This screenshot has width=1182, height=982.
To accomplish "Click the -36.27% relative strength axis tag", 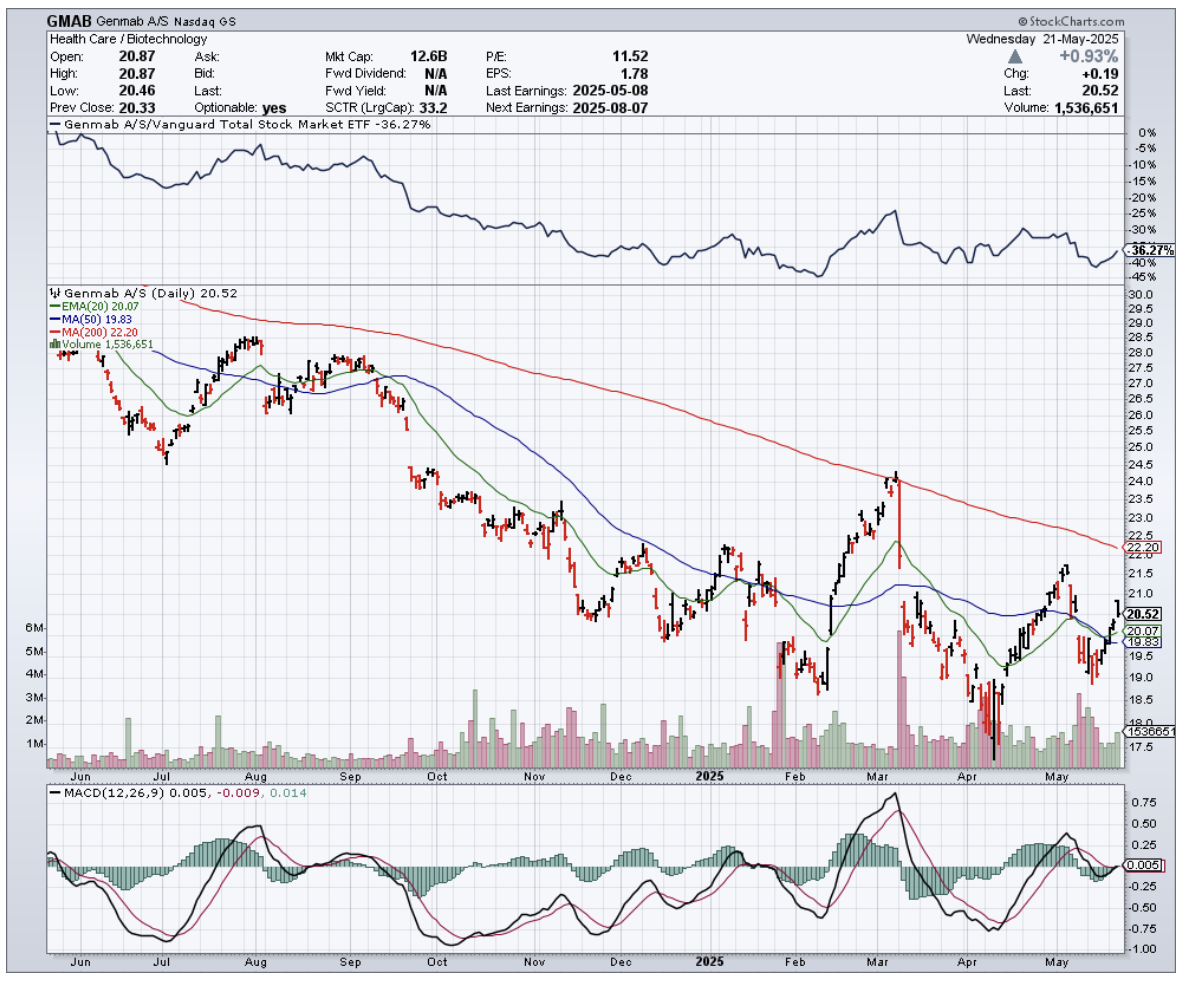I will pyautogui.click(x=1149, y=250).
